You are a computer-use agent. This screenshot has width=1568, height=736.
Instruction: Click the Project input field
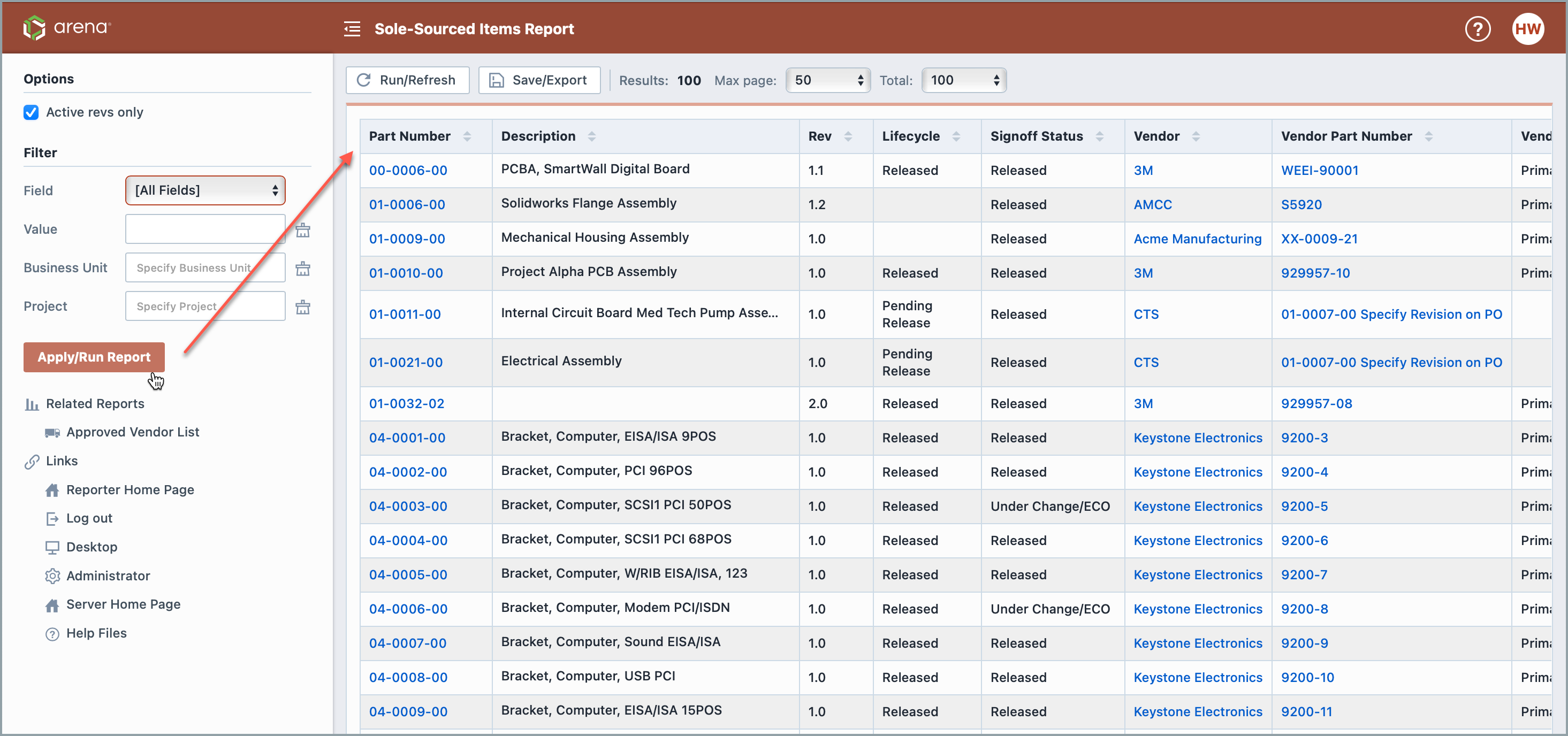(205, 306)
